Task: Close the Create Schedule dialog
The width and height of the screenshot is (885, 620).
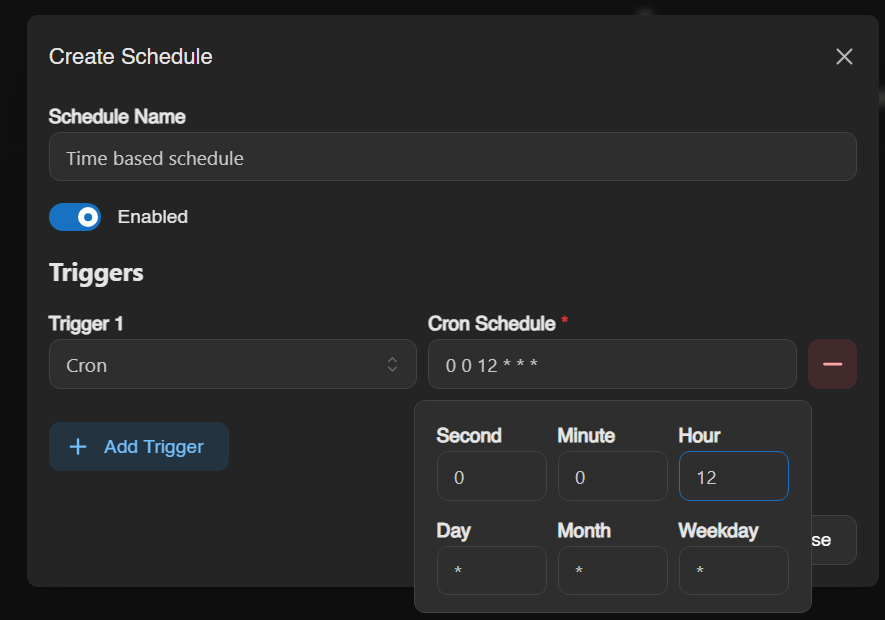Action: 844,56
